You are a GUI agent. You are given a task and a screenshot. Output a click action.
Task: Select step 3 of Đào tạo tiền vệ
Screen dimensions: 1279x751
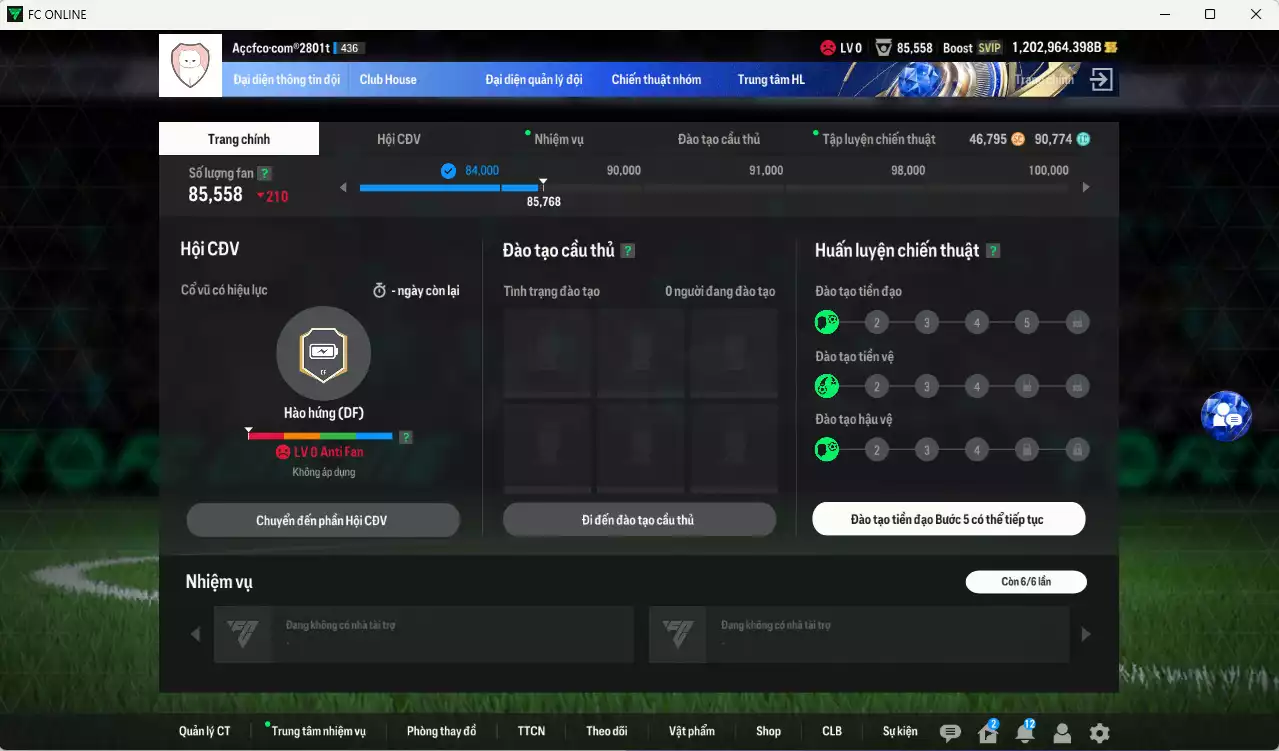[x=927, y=387]
